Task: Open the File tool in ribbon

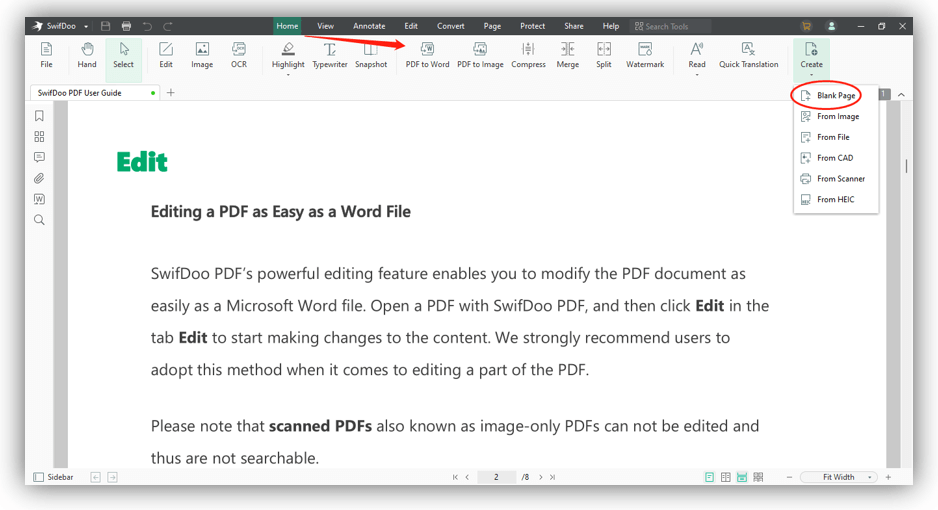Action: [46, 56]
